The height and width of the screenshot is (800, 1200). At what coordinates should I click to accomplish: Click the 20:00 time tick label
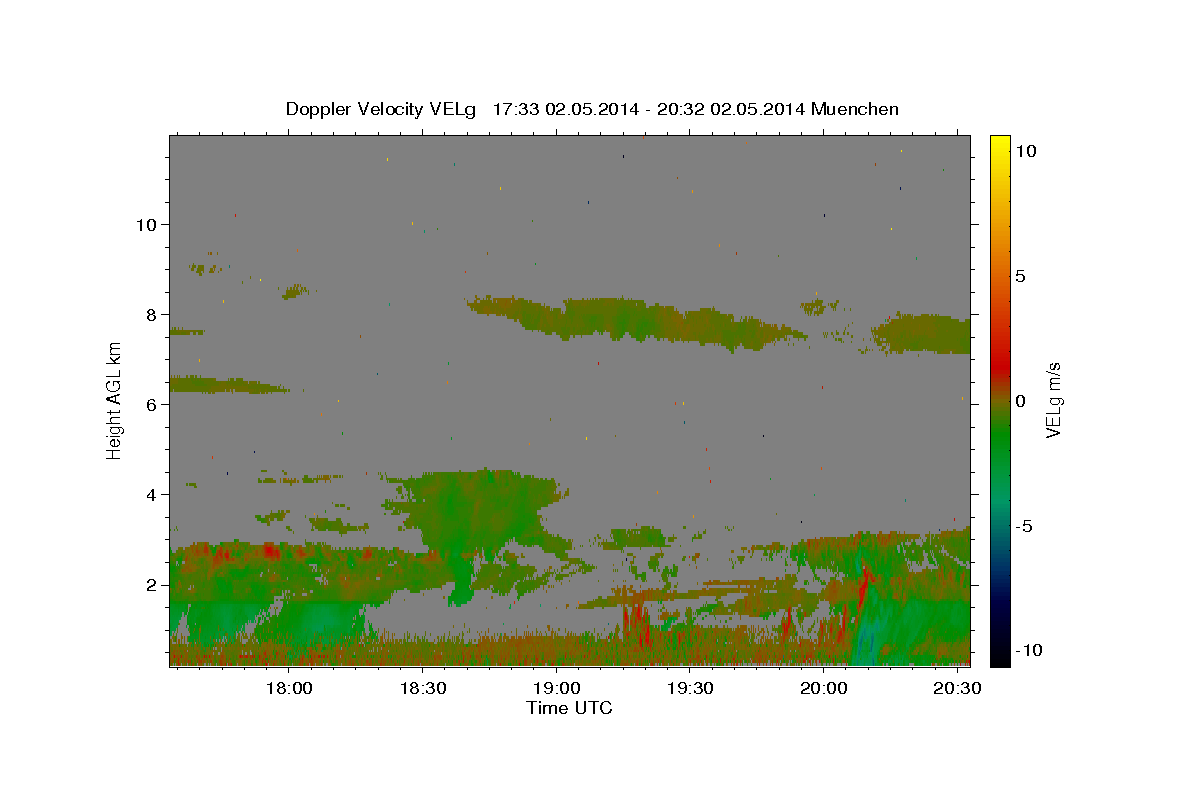[824, 689]
